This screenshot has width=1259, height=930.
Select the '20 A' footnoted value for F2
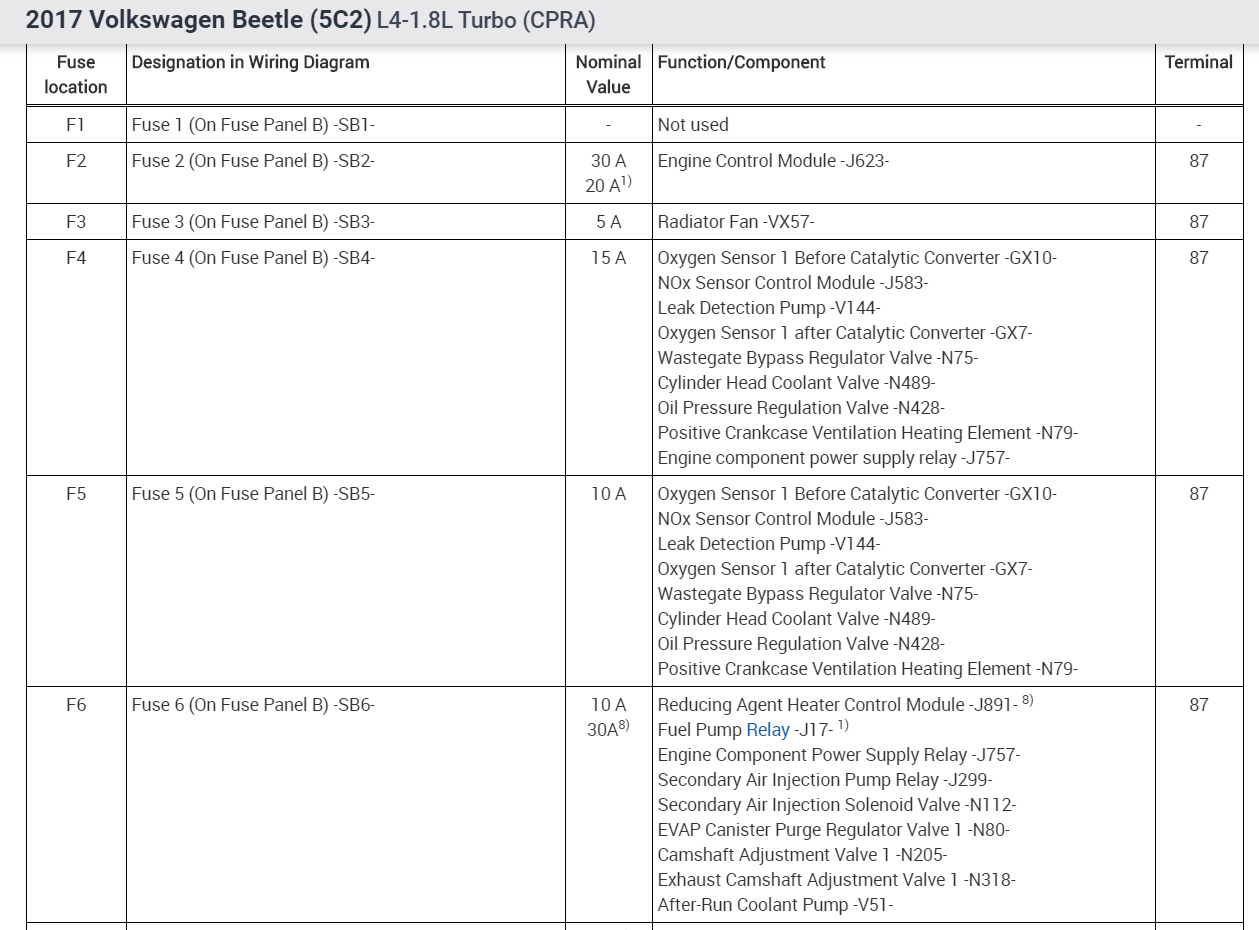pos(608,186)
